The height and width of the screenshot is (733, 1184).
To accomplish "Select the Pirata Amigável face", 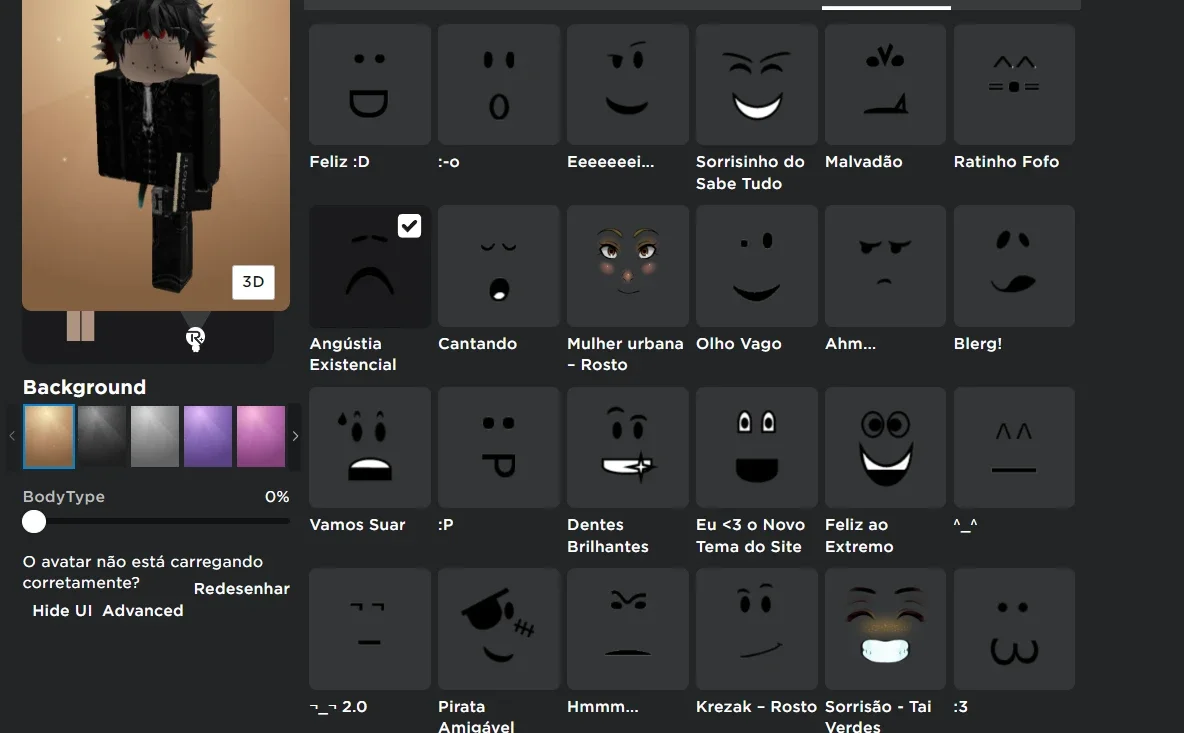I will (498, 629).
